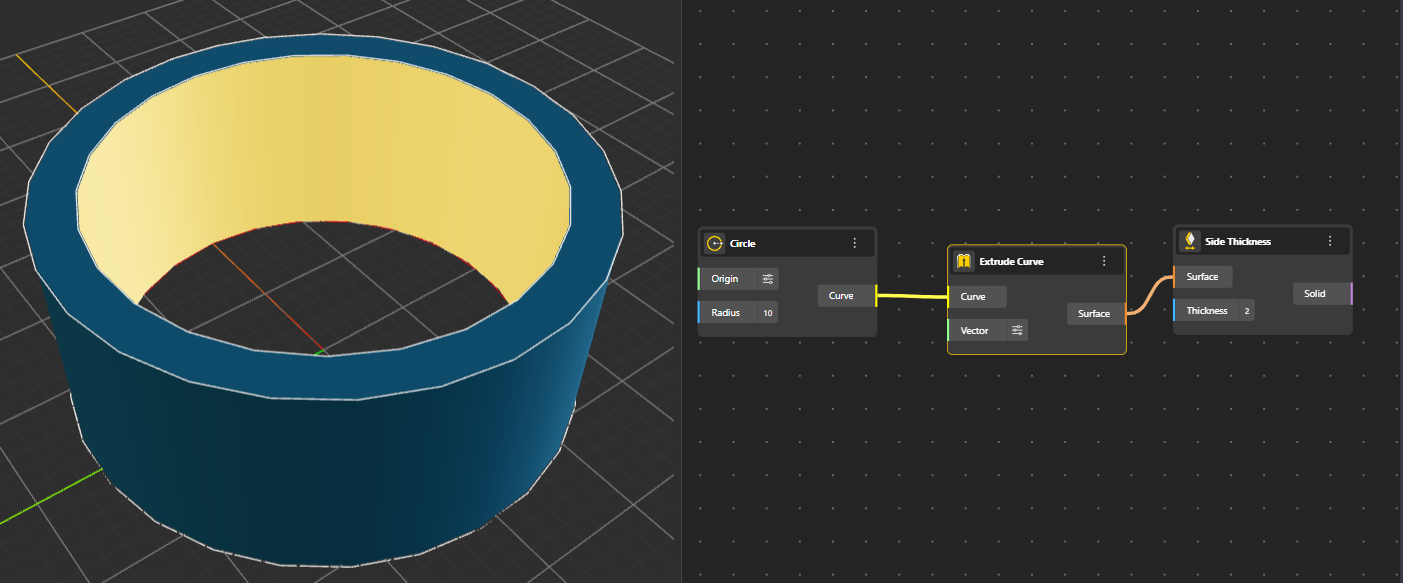Open Vector settings sliders icon in Extrude Curve

[x=1017, y=330]
